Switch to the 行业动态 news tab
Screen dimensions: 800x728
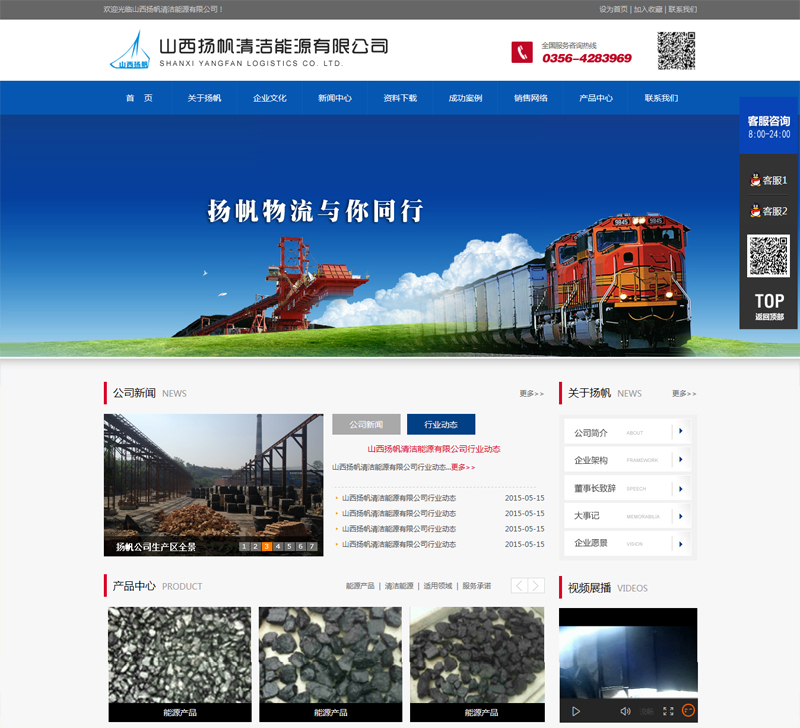[x=440, y=424]
